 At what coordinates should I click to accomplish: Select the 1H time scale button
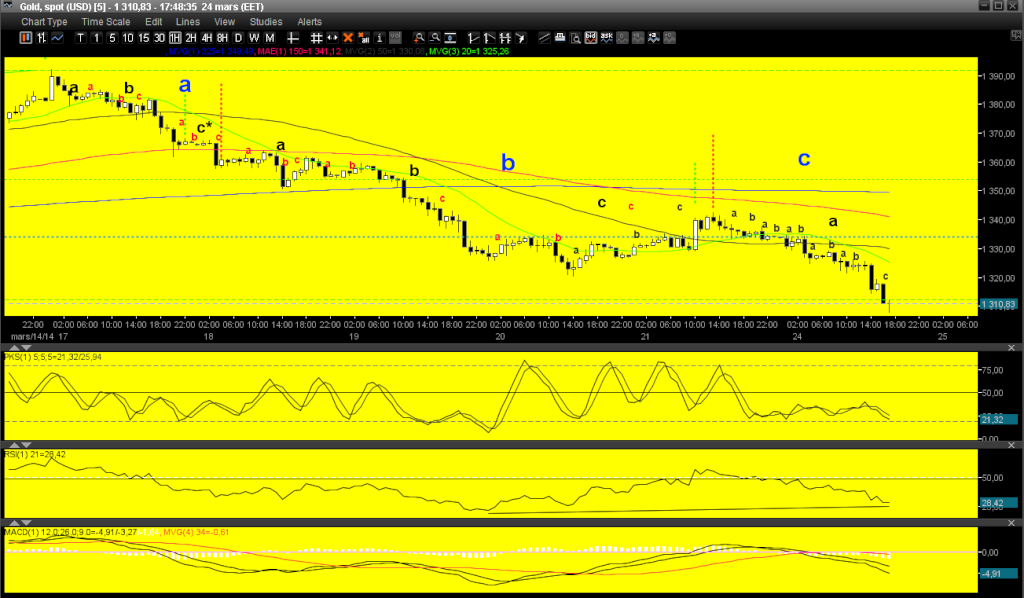click(x=175, y=38)
